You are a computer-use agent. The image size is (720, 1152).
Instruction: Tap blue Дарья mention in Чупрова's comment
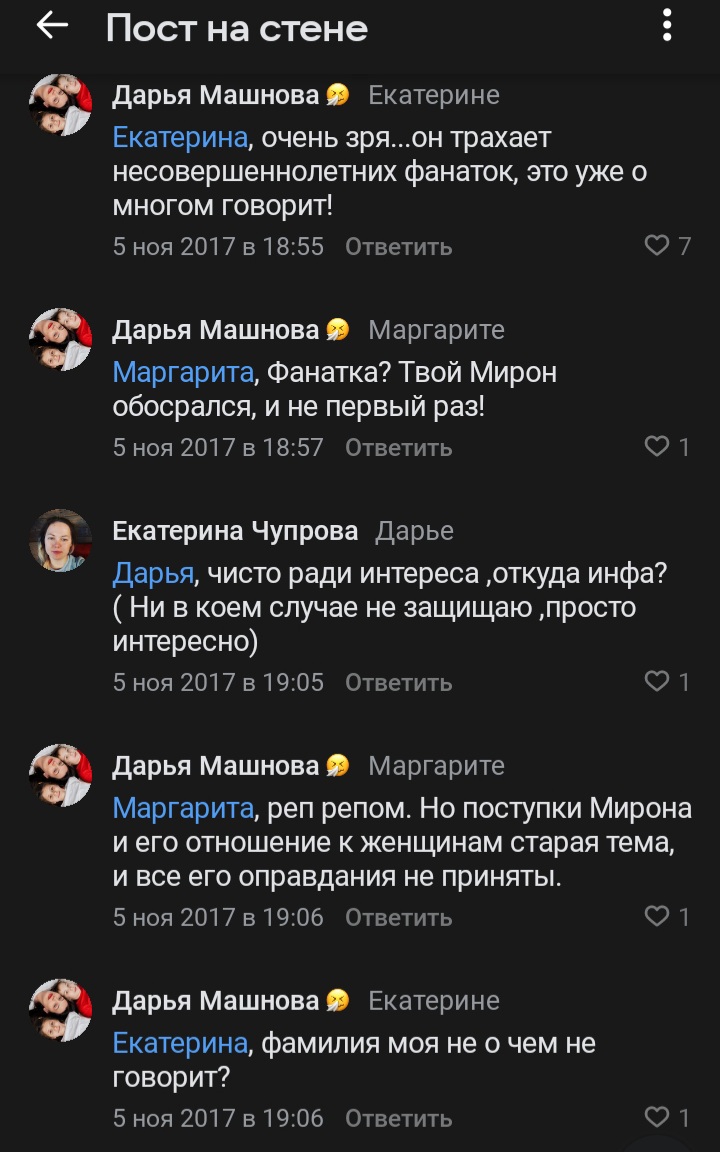tap(152, 574)
